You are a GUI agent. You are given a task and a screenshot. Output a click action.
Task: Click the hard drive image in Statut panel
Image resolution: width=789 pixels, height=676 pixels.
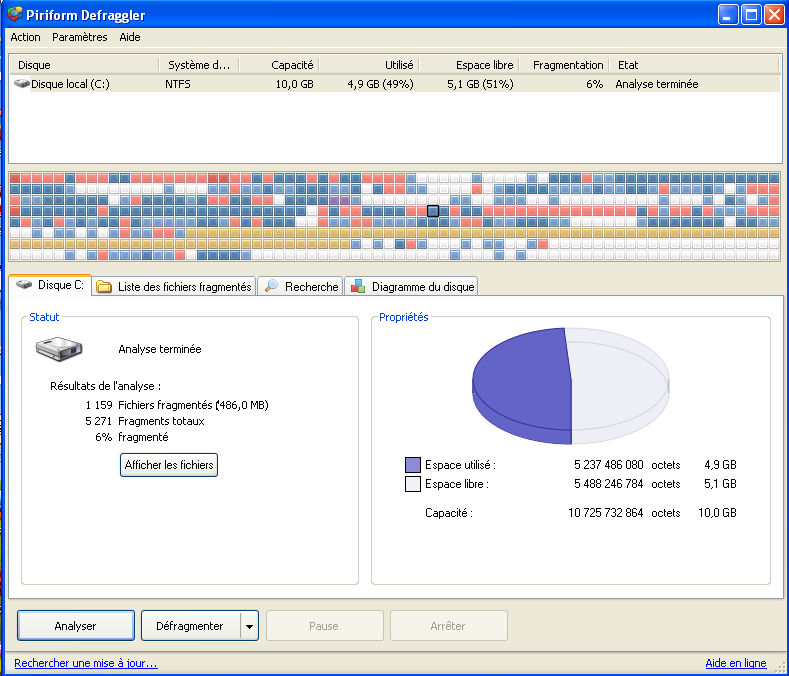(59, 349)
